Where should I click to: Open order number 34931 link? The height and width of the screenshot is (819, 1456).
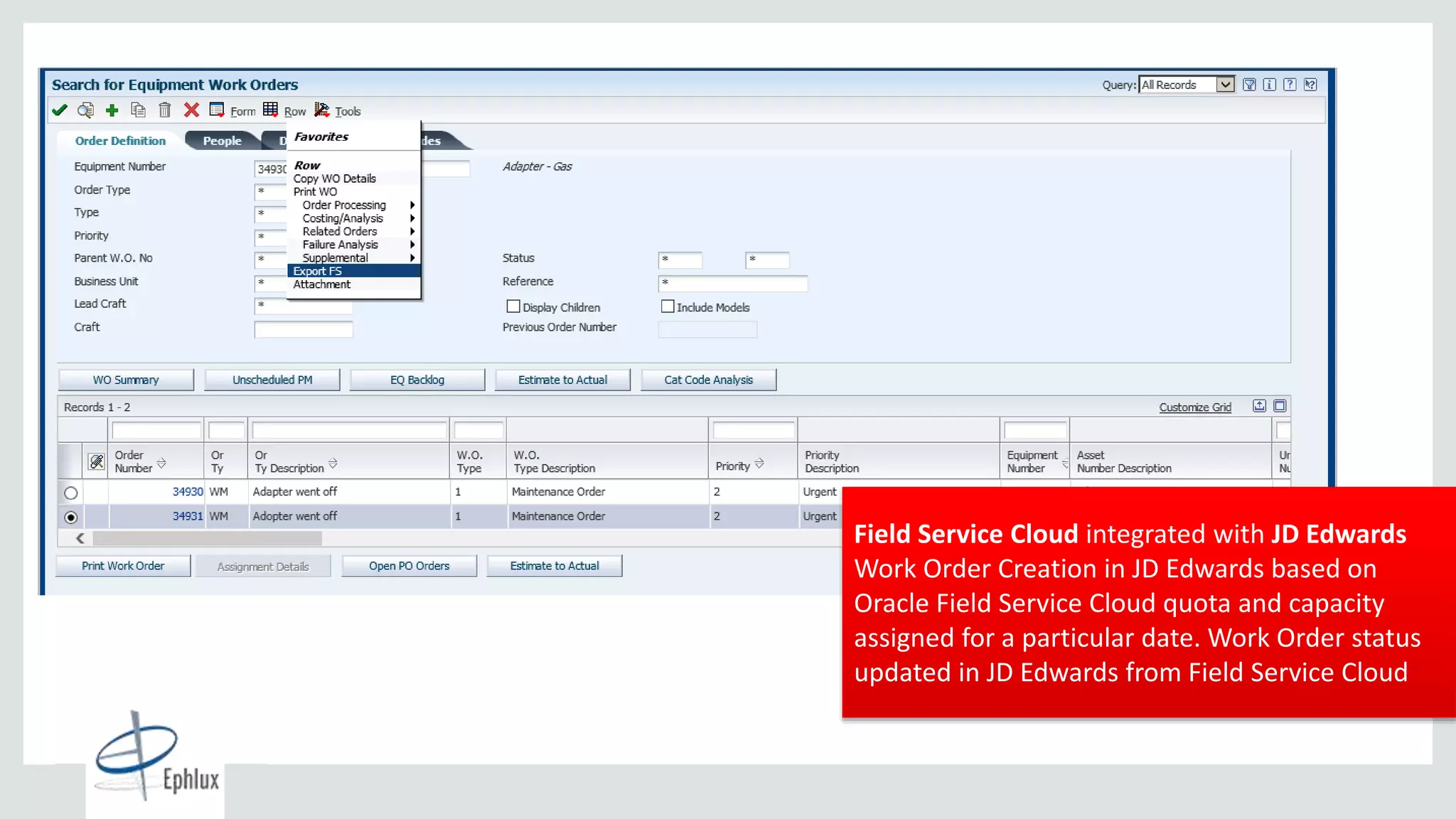188,516
